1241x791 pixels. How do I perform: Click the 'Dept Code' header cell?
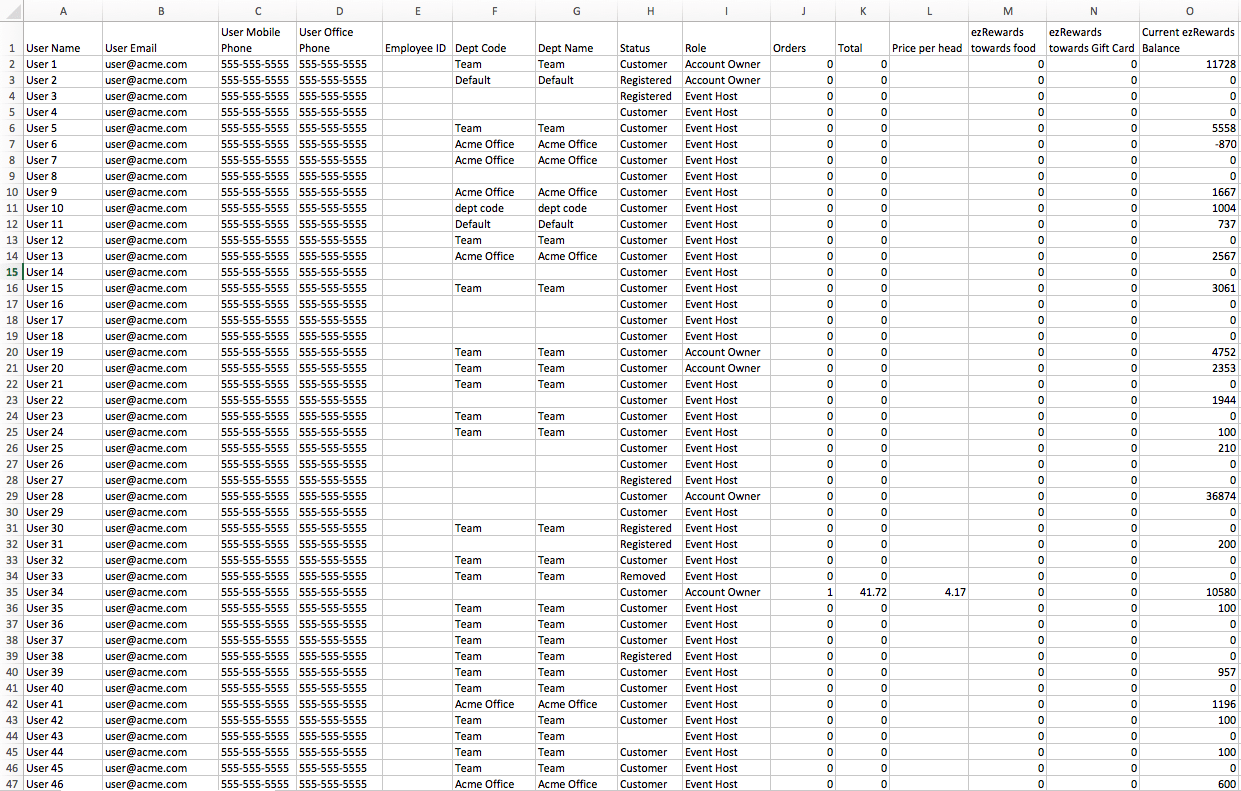[x=494, y=39]
